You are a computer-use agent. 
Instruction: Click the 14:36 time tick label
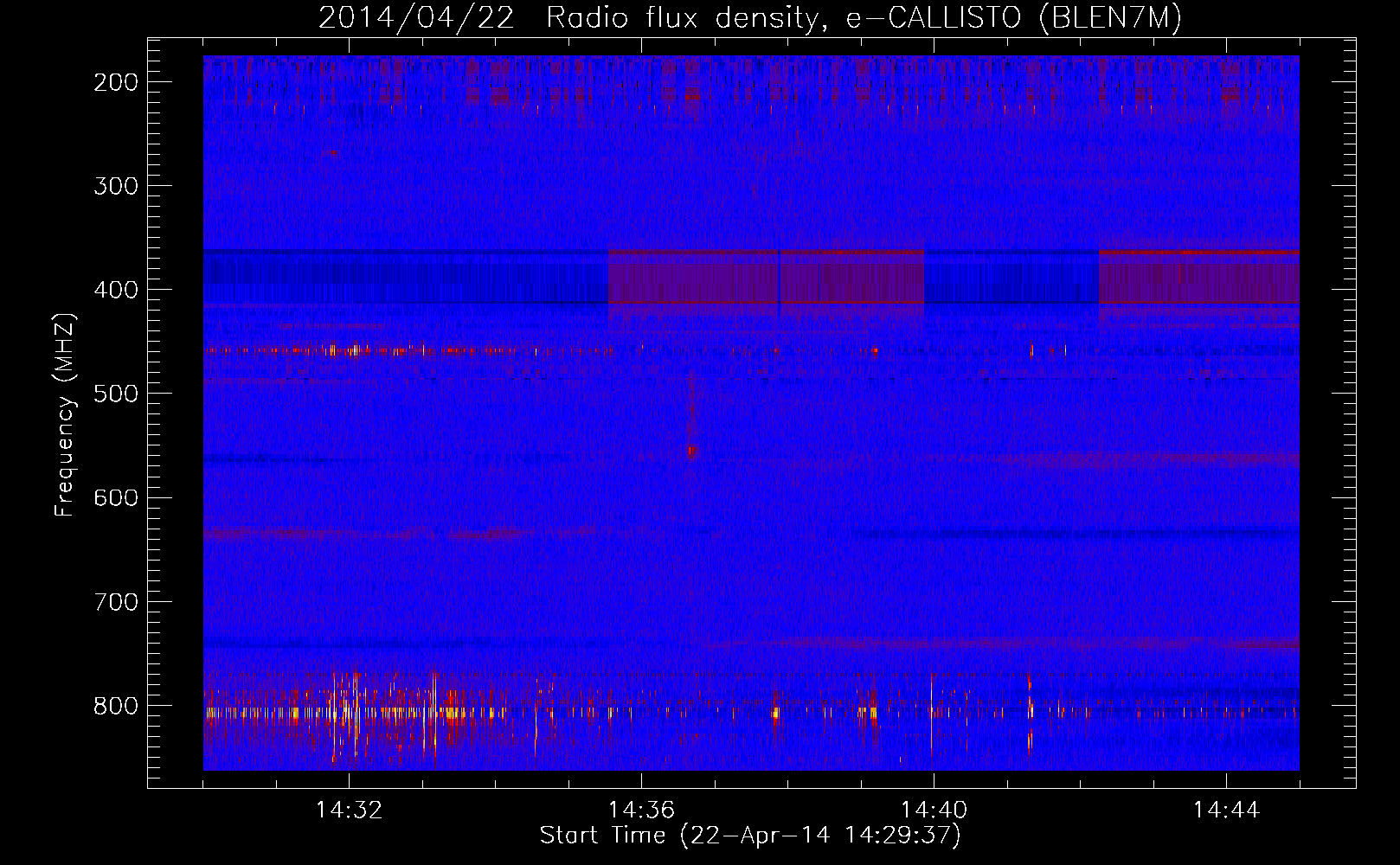[x=641, y=811]
